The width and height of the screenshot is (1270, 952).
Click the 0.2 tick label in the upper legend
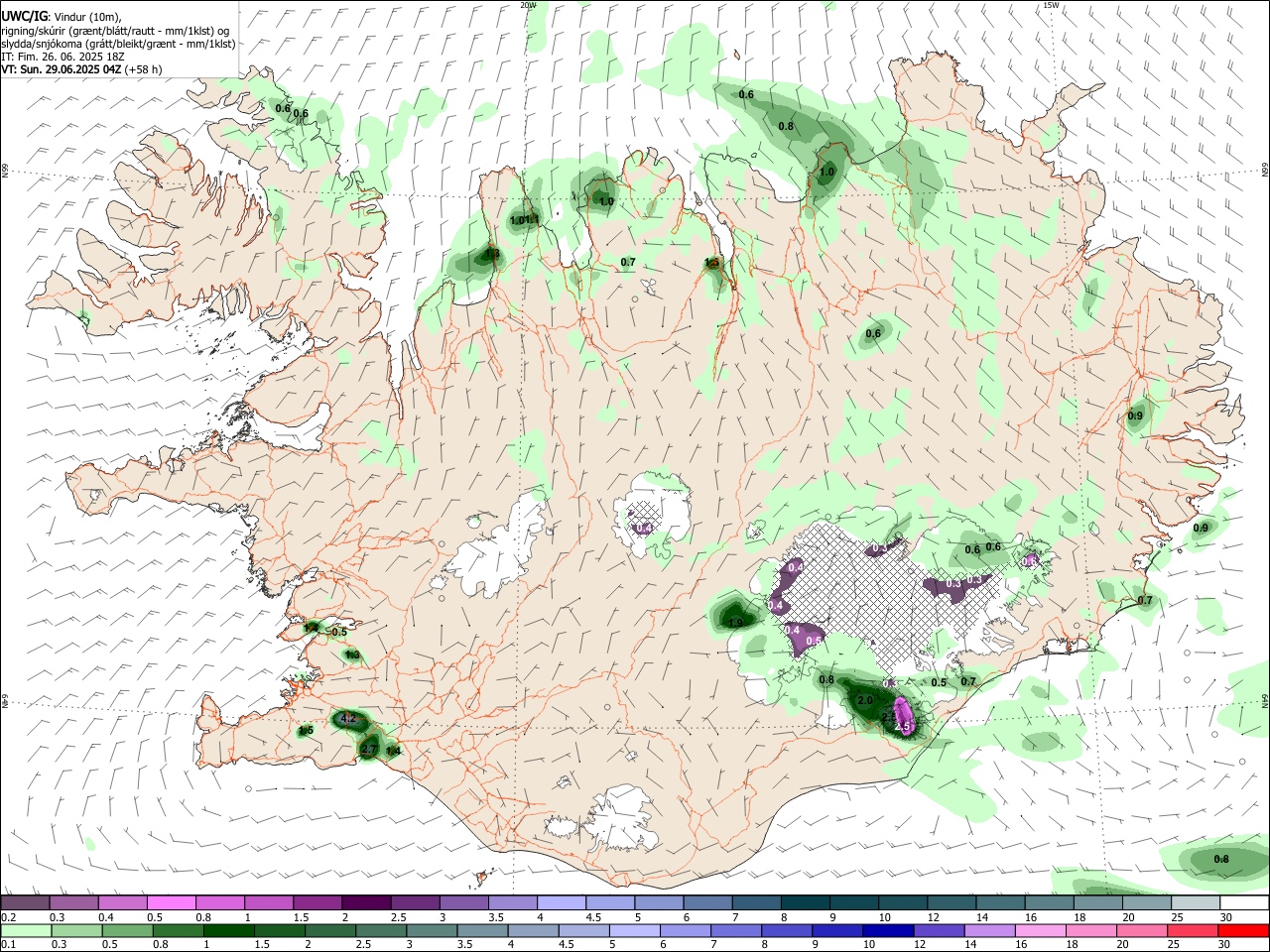click(8, 917)
